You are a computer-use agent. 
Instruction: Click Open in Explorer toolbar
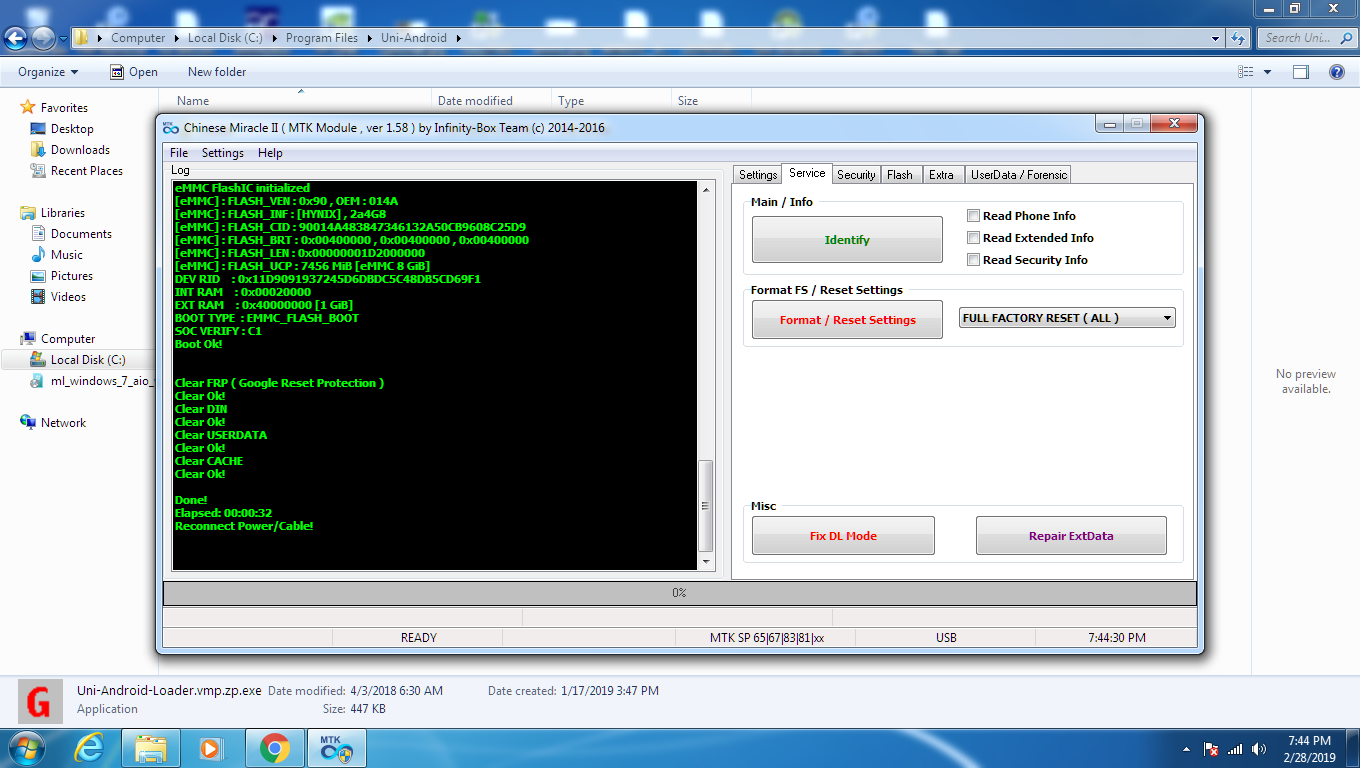pyautogui.click(x=133, y=72)
